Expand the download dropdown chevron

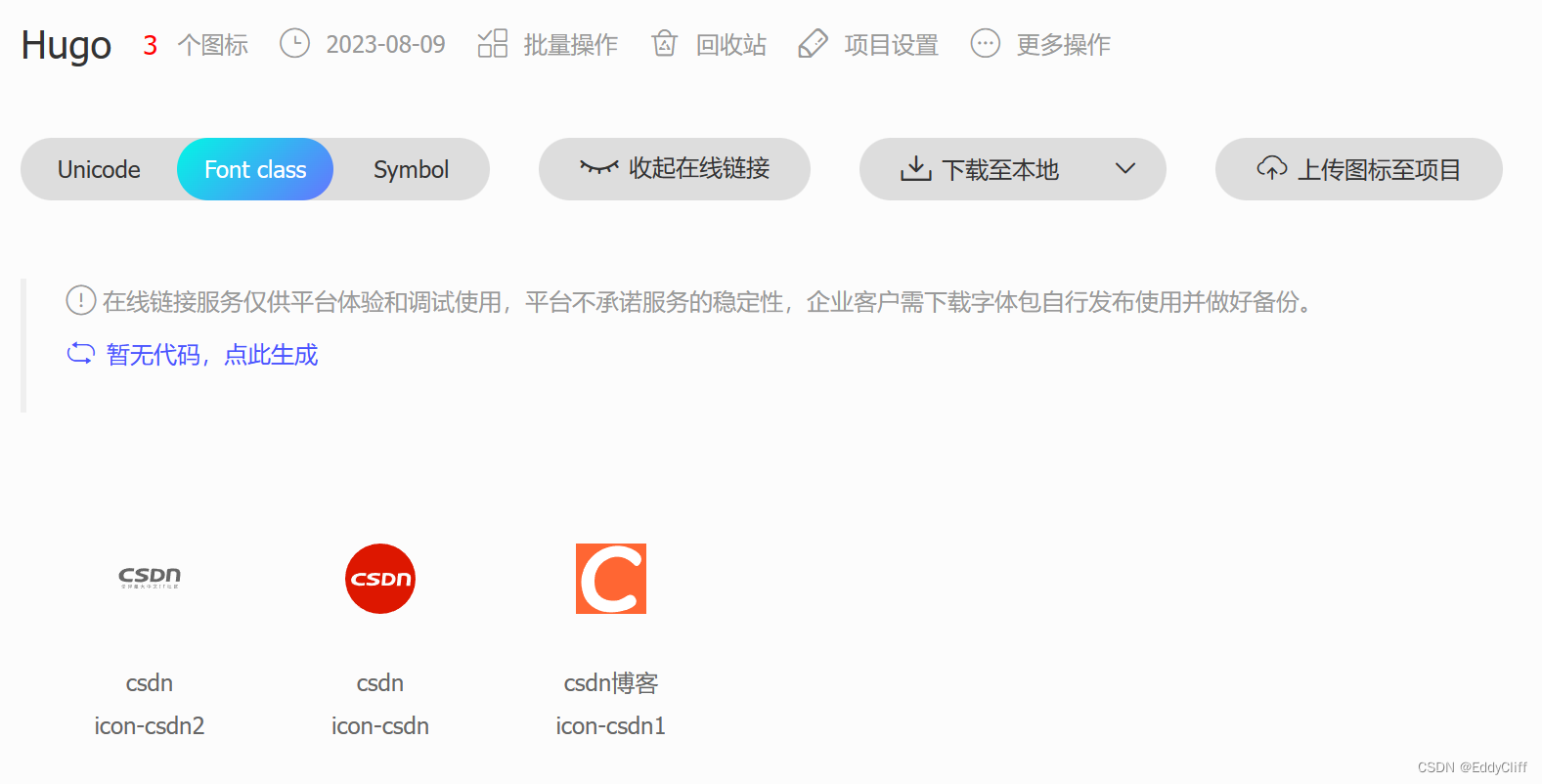pyautogui.click(x=1125, y=168)
